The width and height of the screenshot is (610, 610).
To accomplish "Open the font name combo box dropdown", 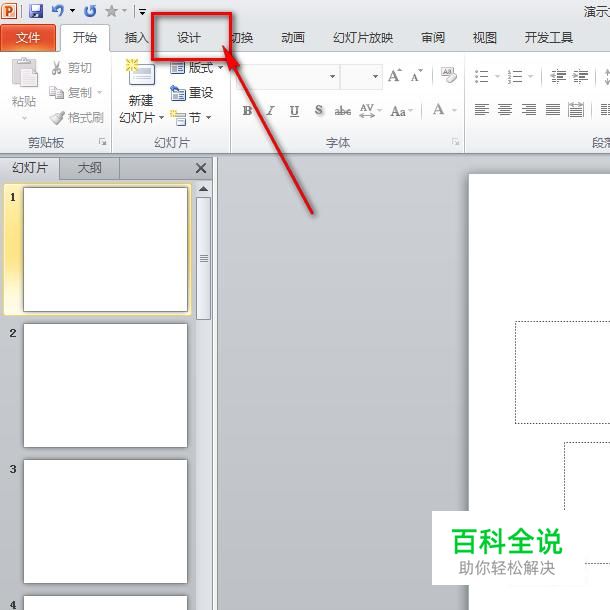I will tap(332, 76).
